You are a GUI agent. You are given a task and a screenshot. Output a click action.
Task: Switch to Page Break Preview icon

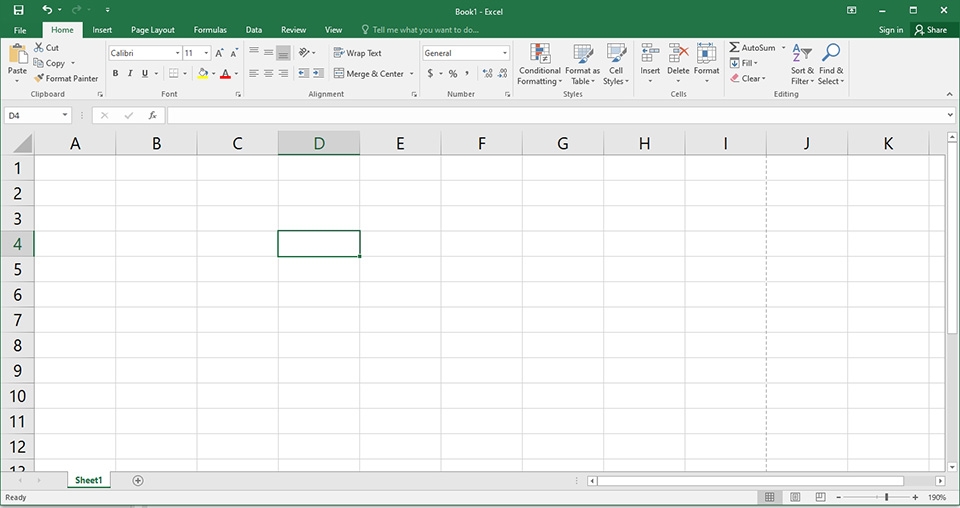pyautogui.click(x=820, y=497)
